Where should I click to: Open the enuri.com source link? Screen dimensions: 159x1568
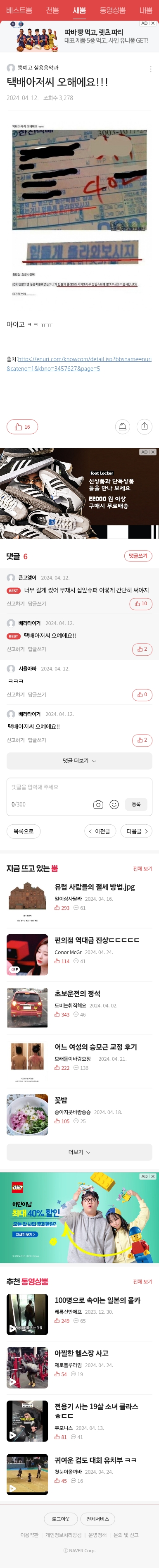tap(79, 363)
